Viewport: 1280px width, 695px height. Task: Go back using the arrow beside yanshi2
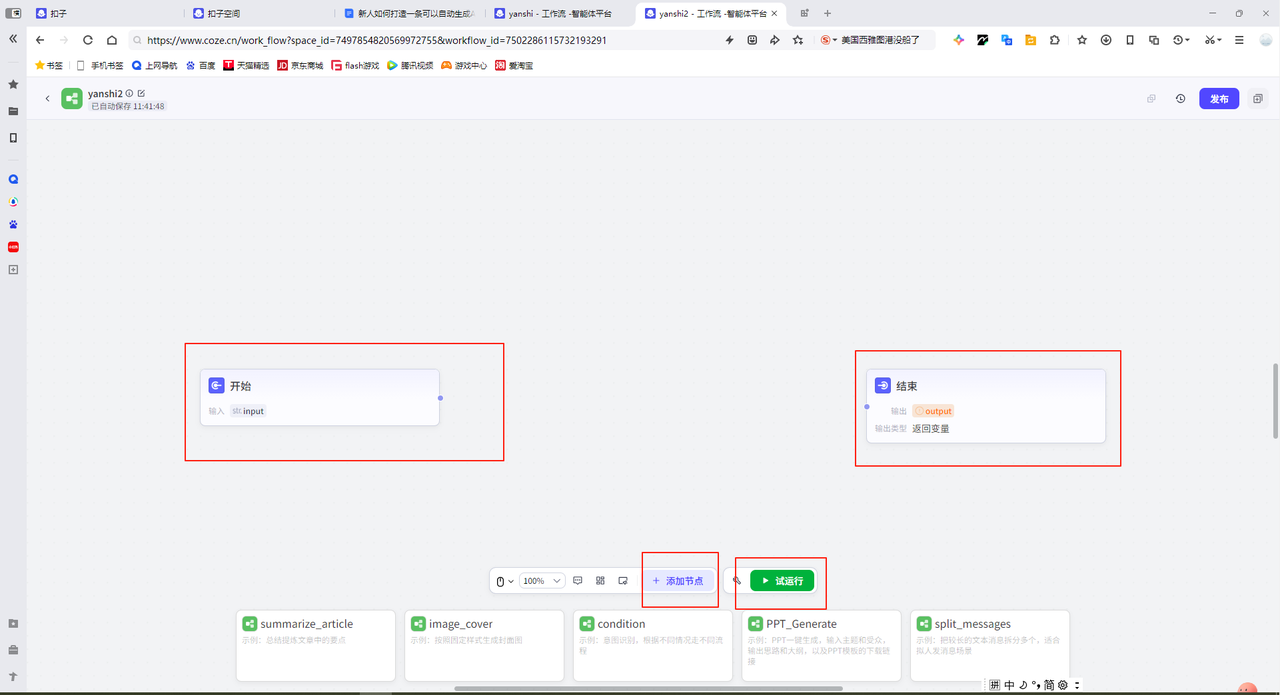[x=47, y=99]
